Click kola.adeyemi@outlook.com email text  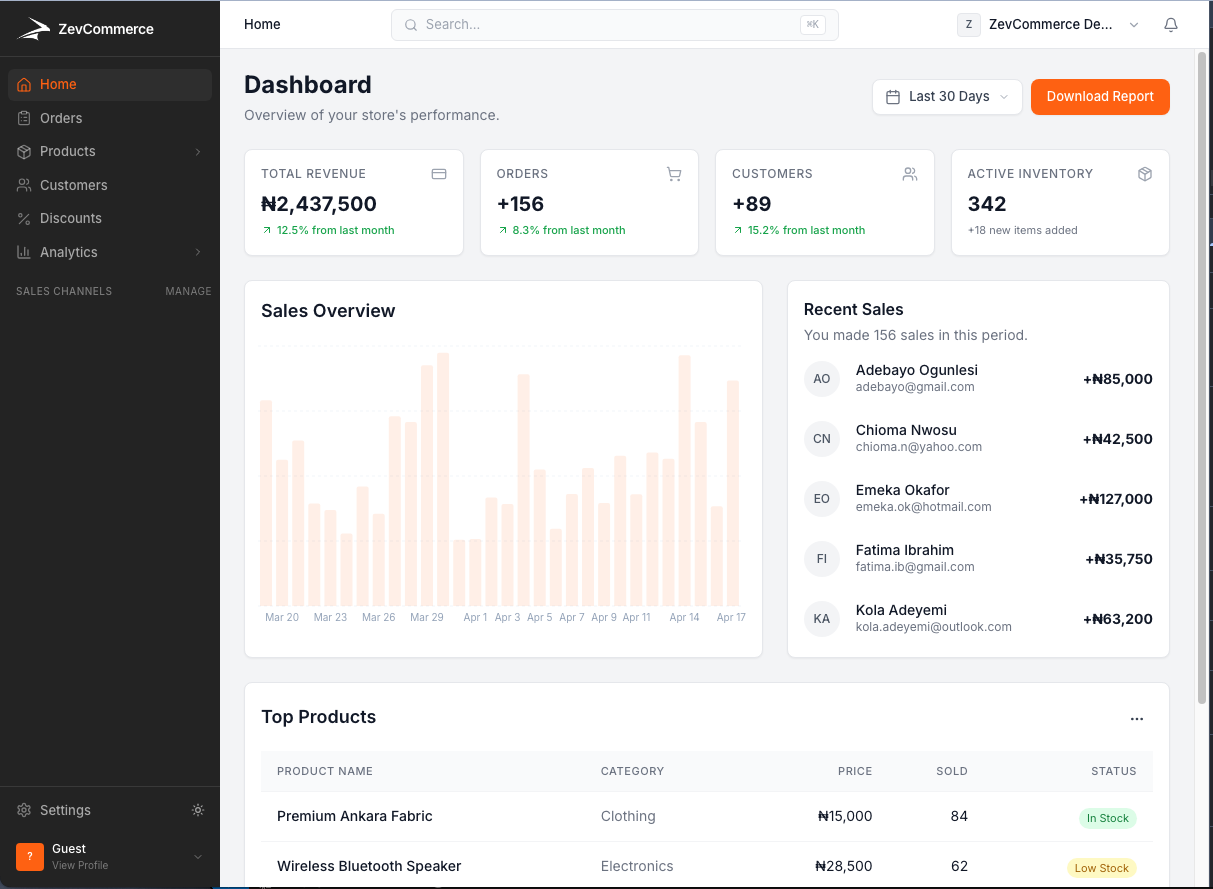[934, 627]
